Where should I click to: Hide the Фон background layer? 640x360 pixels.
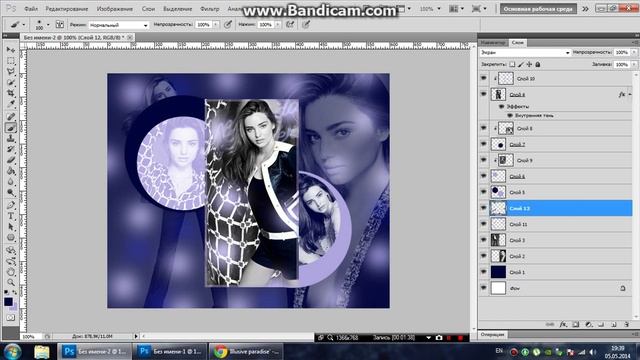coord(484,288)
